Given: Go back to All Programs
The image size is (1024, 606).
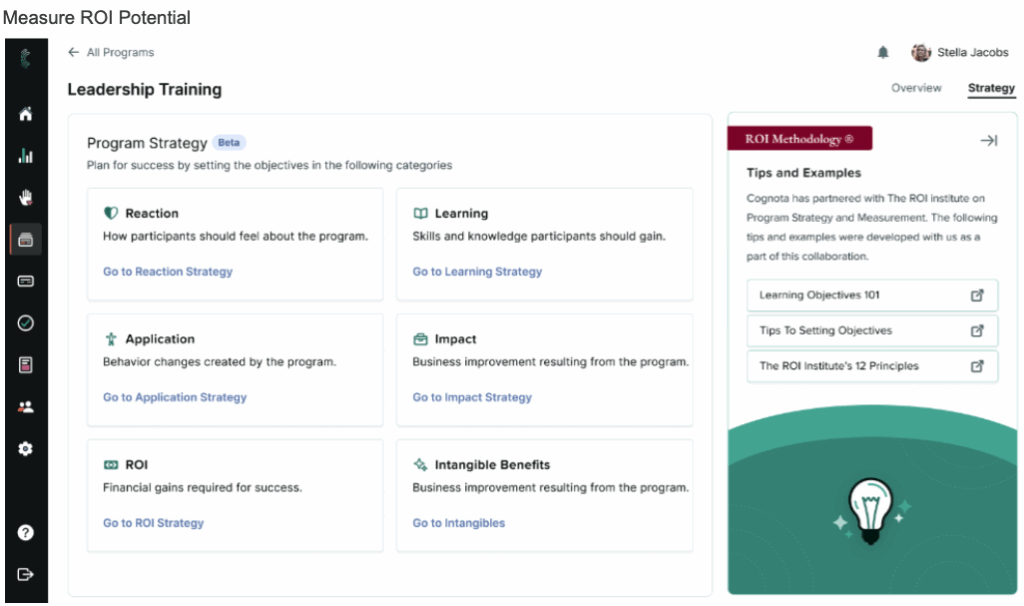Looking at the screenshot, I should [x=111, y=52].
